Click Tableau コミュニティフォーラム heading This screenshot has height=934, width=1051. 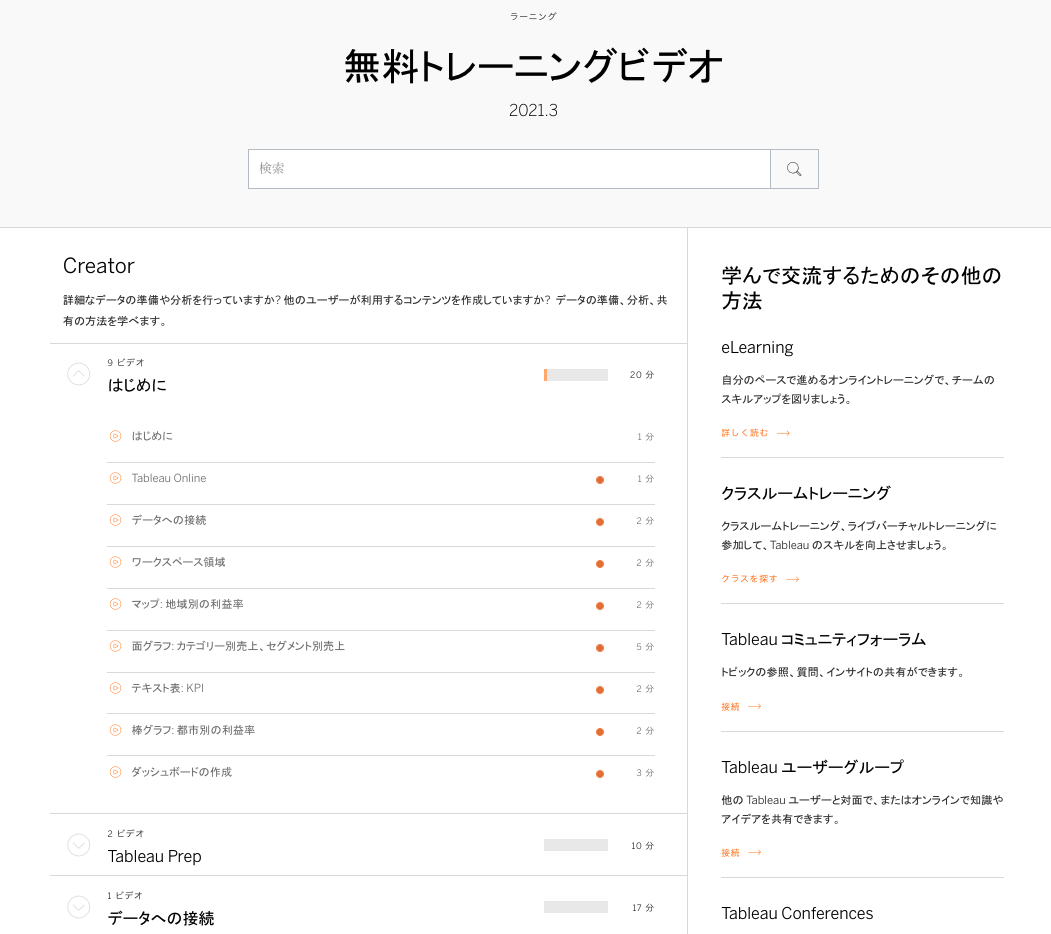[x=823, y=640]
